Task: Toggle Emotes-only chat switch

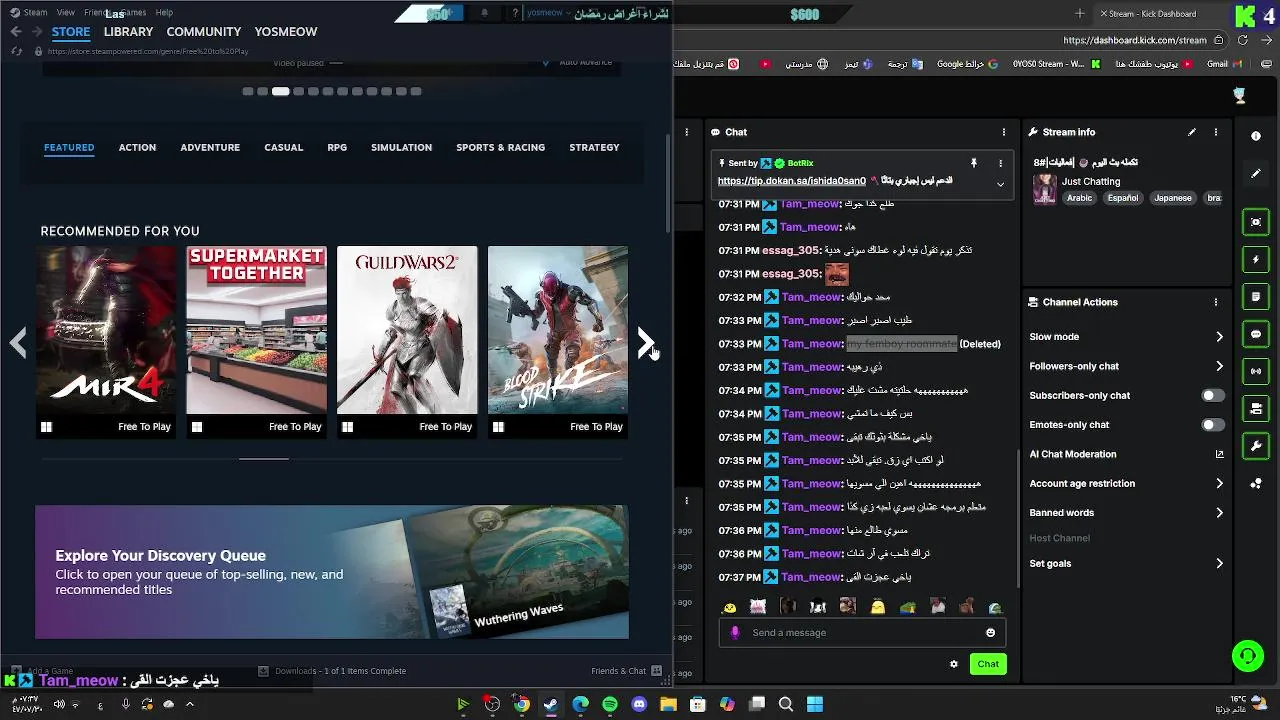Action: 1213,425
